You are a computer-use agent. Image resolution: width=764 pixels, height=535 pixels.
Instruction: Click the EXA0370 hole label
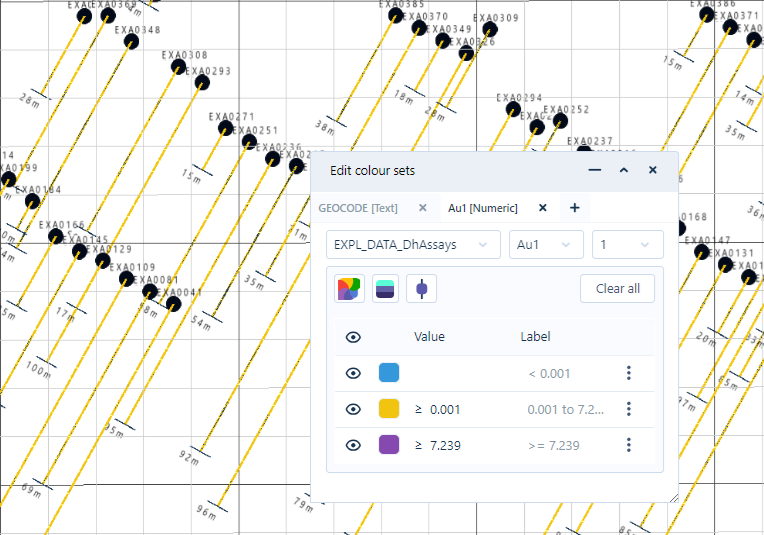[425, 17]
